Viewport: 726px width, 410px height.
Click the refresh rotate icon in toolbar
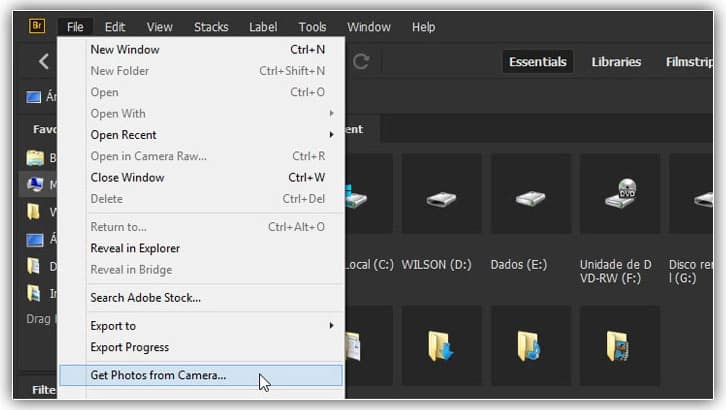(x=361, y=62)
